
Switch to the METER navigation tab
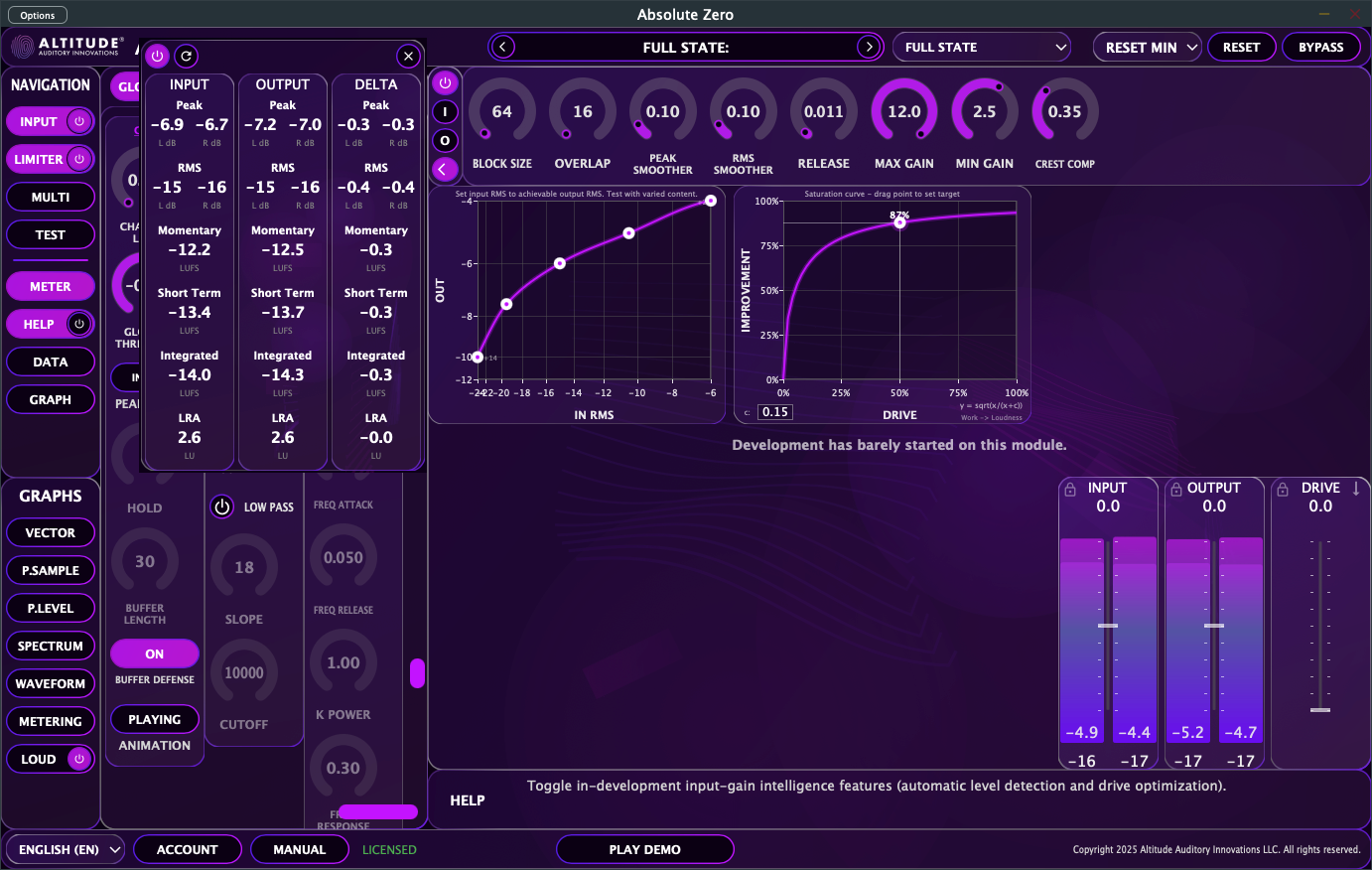pos(50,286)
